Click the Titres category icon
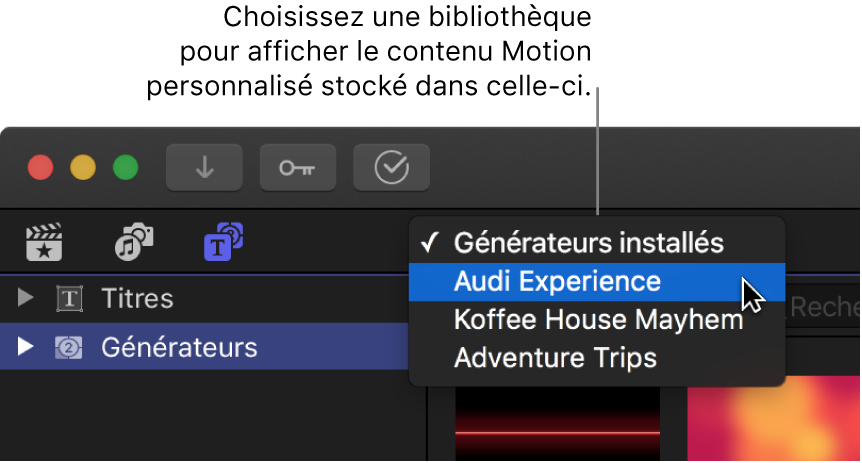 (69, 298)
